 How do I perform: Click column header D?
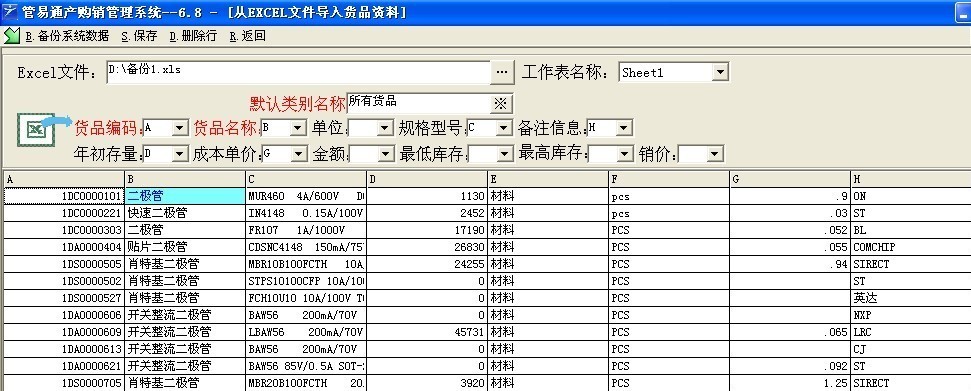(x=427, y=180)
